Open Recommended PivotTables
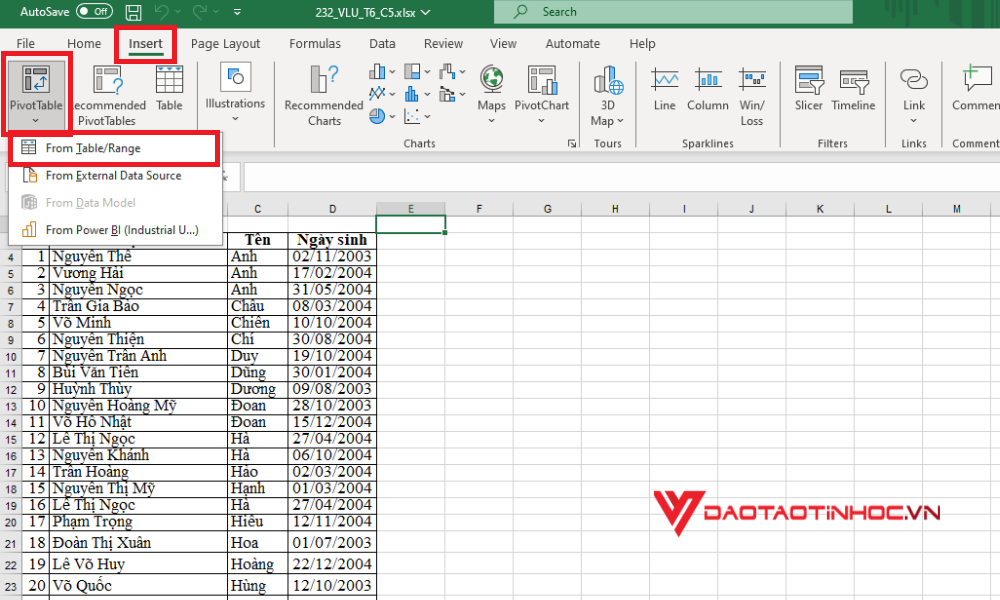1000x600 pixels. 108,94
